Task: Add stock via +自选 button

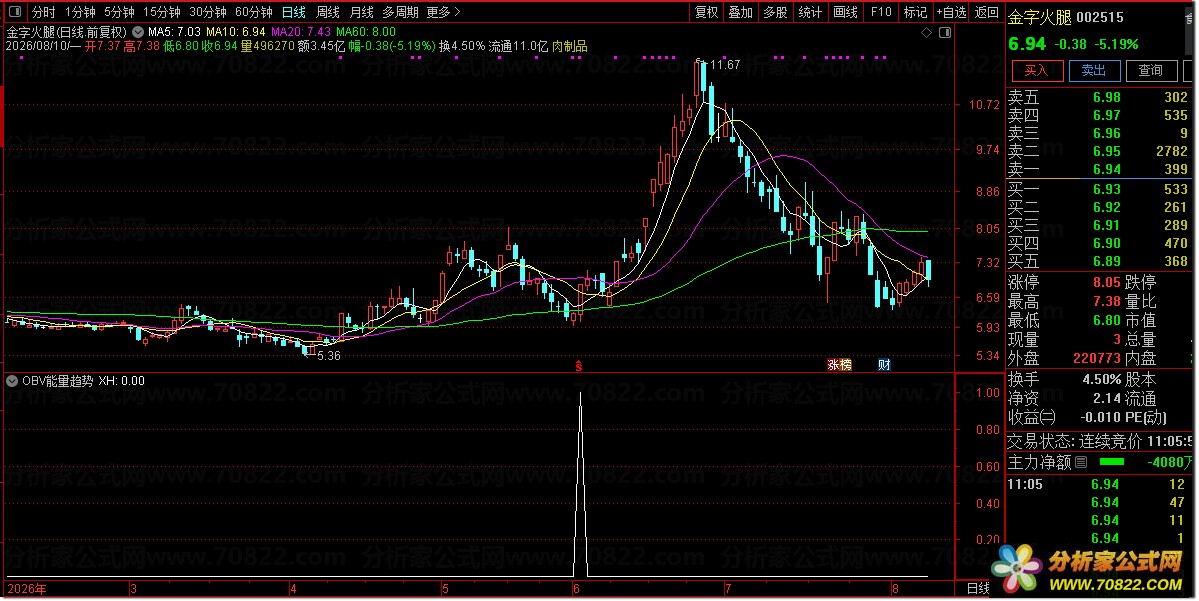Action: coord(951,12)
